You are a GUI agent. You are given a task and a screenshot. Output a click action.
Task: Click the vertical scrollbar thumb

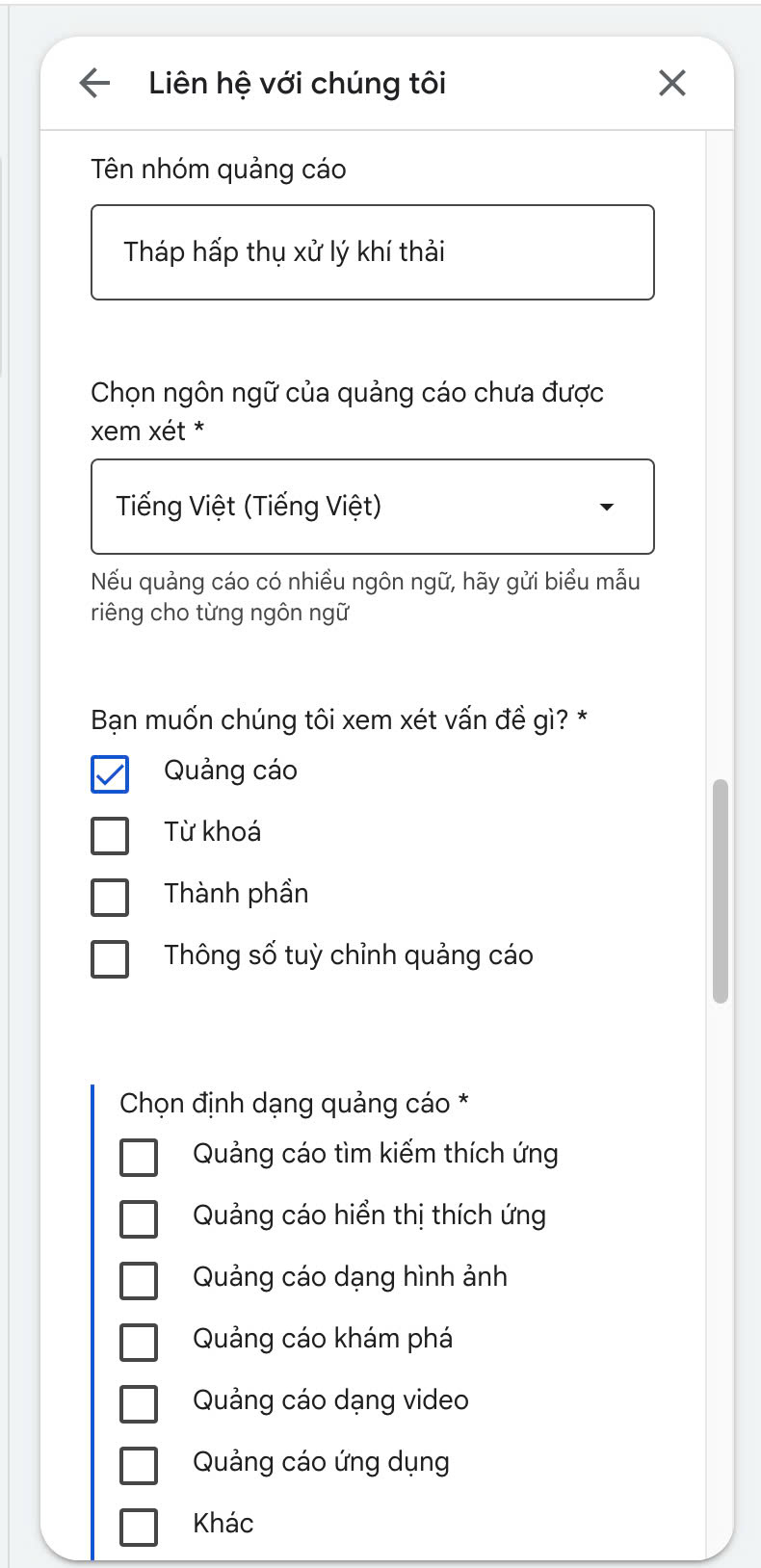coord(721,891)
